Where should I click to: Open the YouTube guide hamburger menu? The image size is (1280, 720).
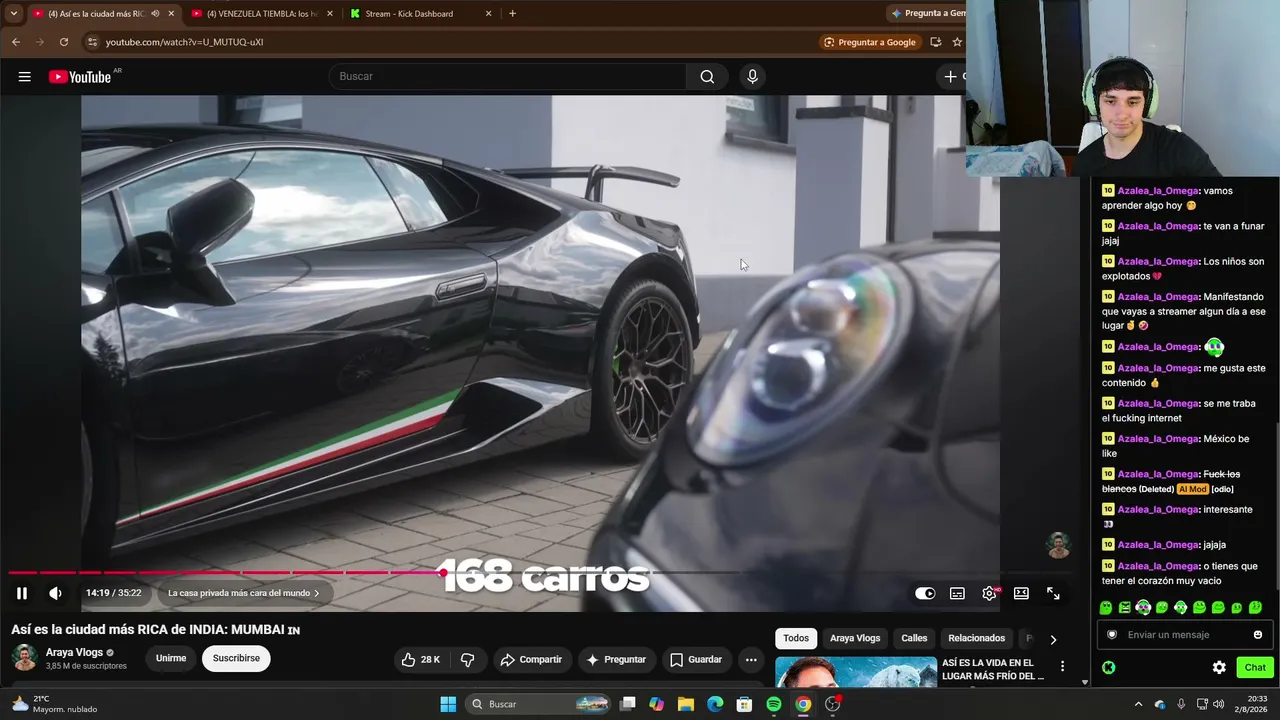click(24, 77)
